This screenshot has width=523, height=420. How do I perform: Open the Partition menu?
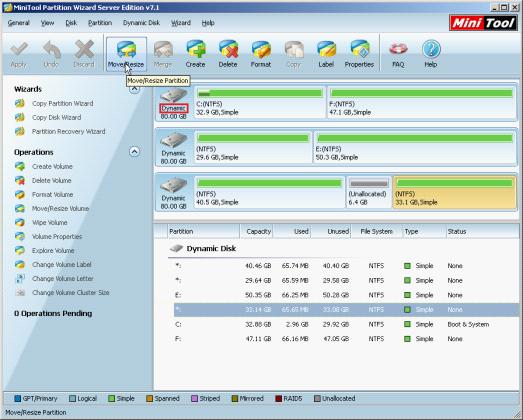click(x=100, y=23)
